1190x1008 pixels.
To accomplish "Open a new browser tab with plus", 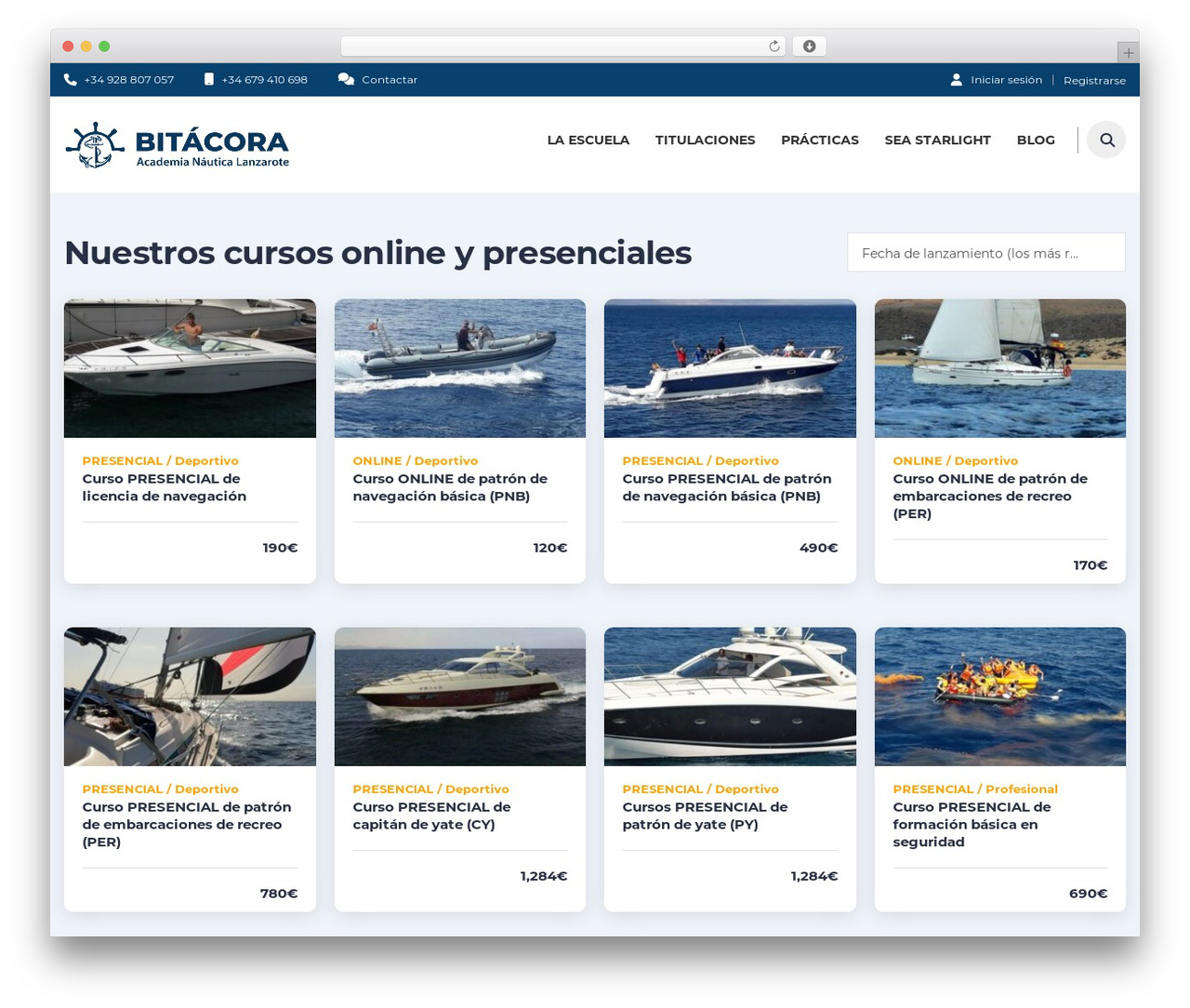I will tap(1128, 53).
